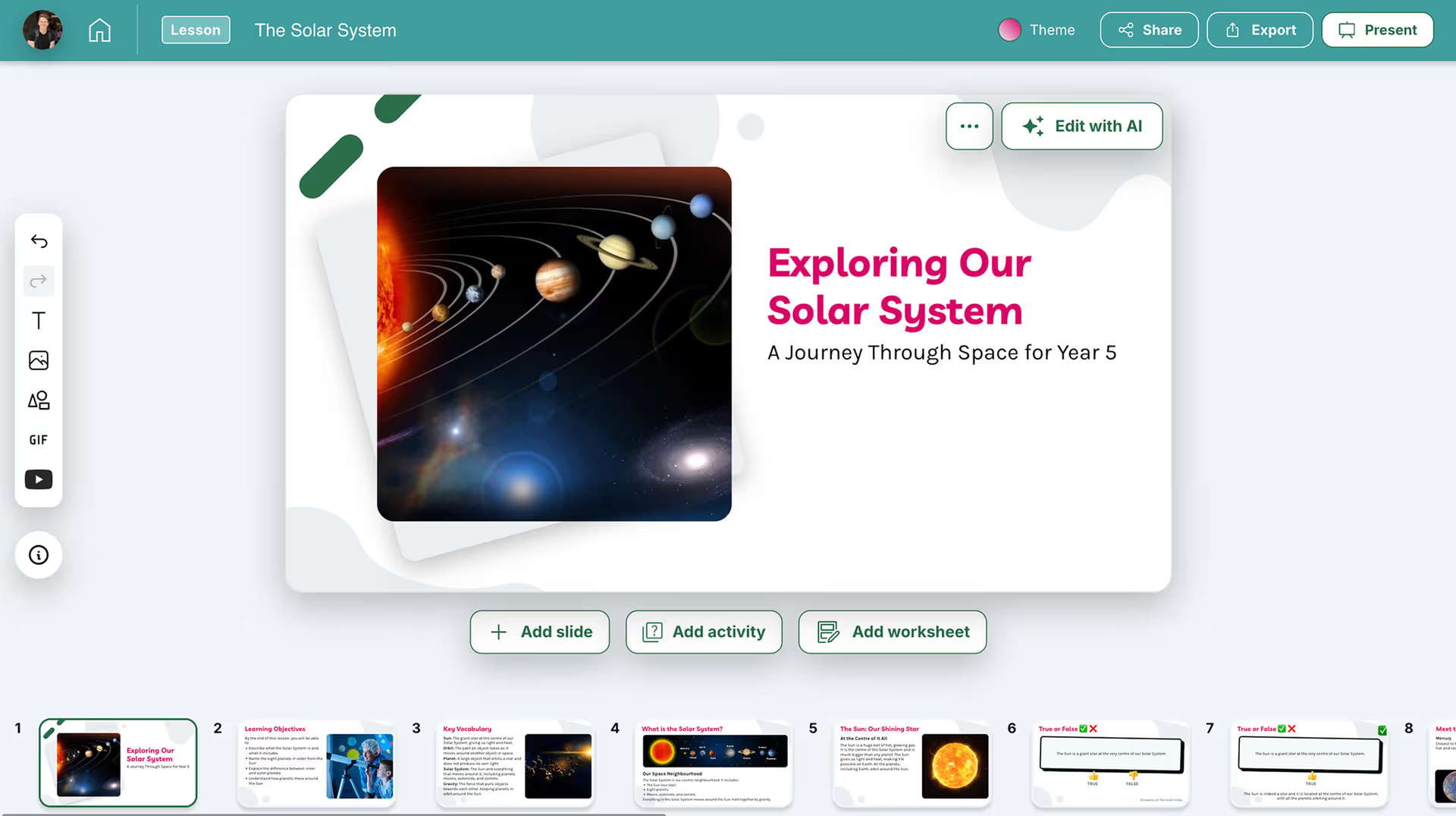Select The Sun: Our Shining Star thumbnail
The height and width of the screenshot is (816, 1456).
(912, 763)
